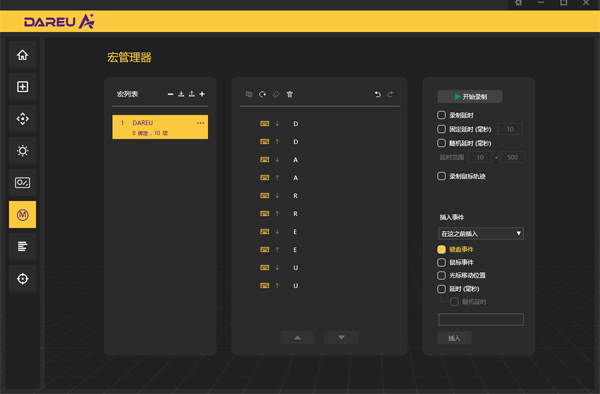
Task: Select the macro manager M sidebar icon
Action: pyautogui.click(x=23, y=215)
